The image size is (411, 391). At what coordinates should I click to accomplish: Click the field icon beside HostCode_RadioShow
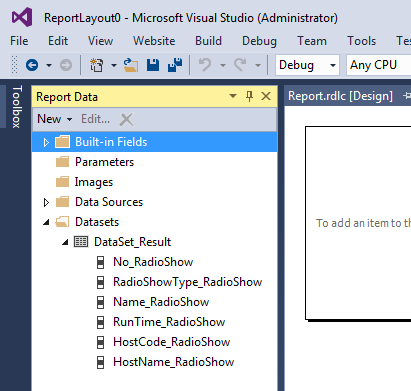(100, 342)
